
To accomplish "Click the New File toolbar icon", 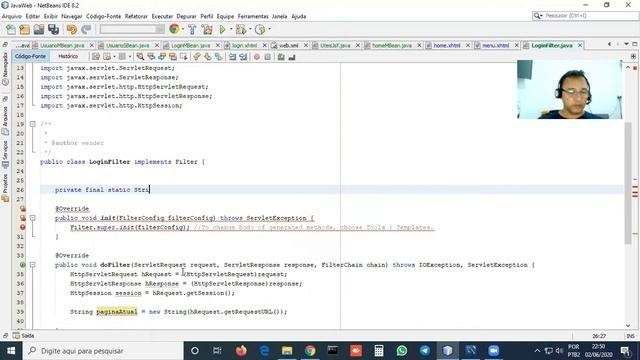I will pyautogui.click(x=11, y=29).
